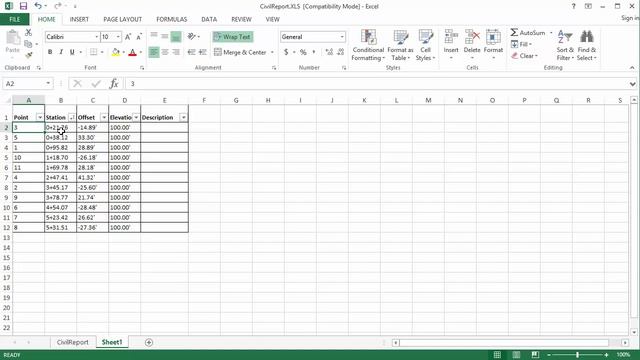This screenshot has height=360, width=640.
Task: Open the Elevation column filter dropdown
Action: tap(136, 118)
